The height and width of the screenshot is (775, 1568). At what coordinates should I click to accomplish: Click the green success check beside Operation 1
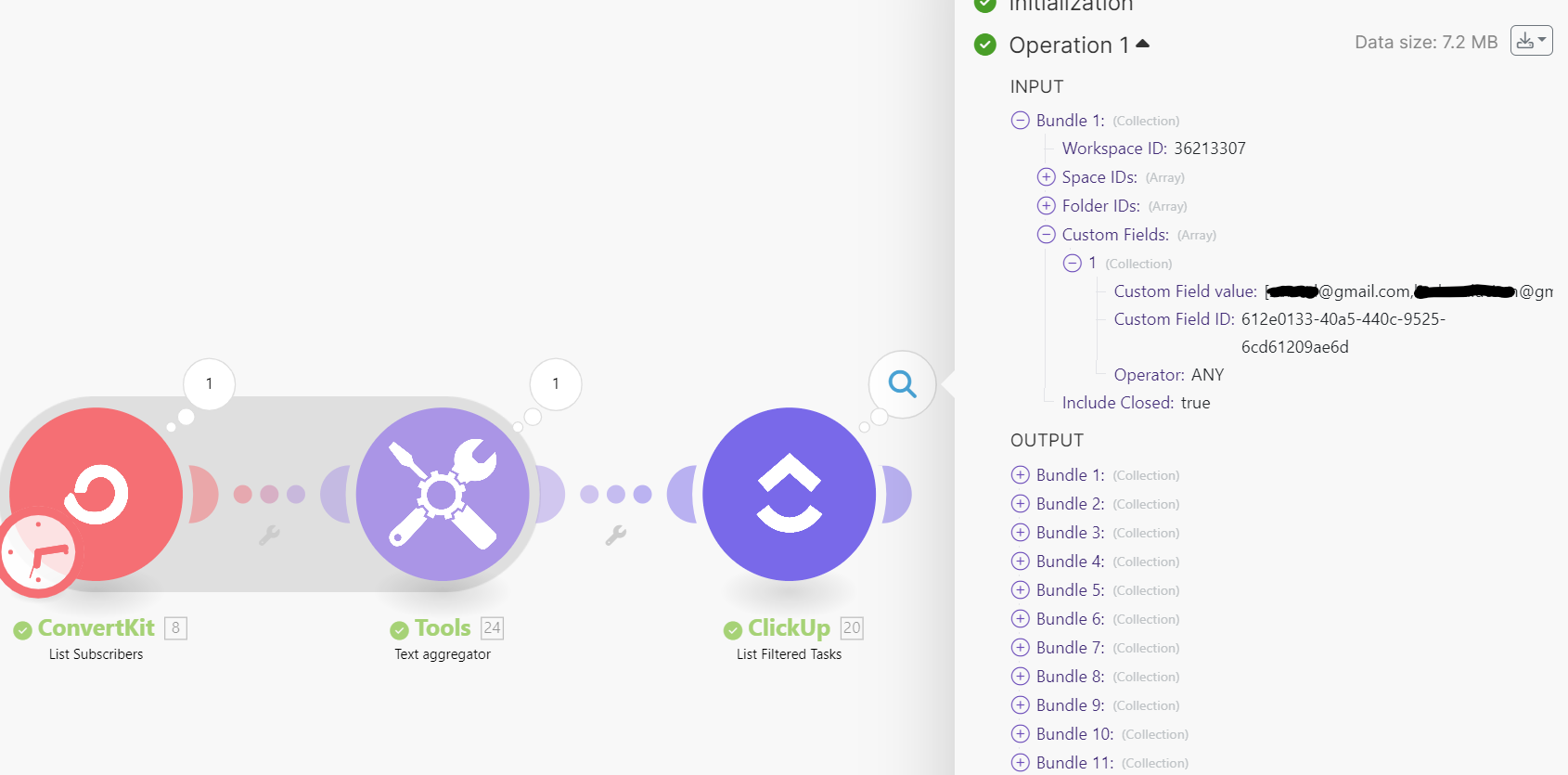(x=985, y=45)
